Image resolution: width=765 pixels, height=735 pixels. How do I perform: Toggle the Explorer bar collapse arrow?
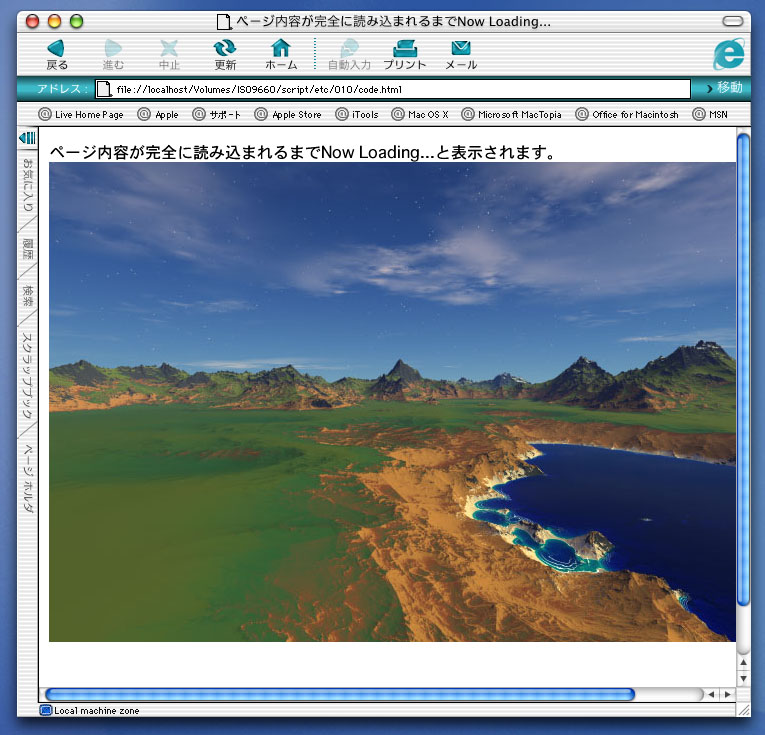28,137
